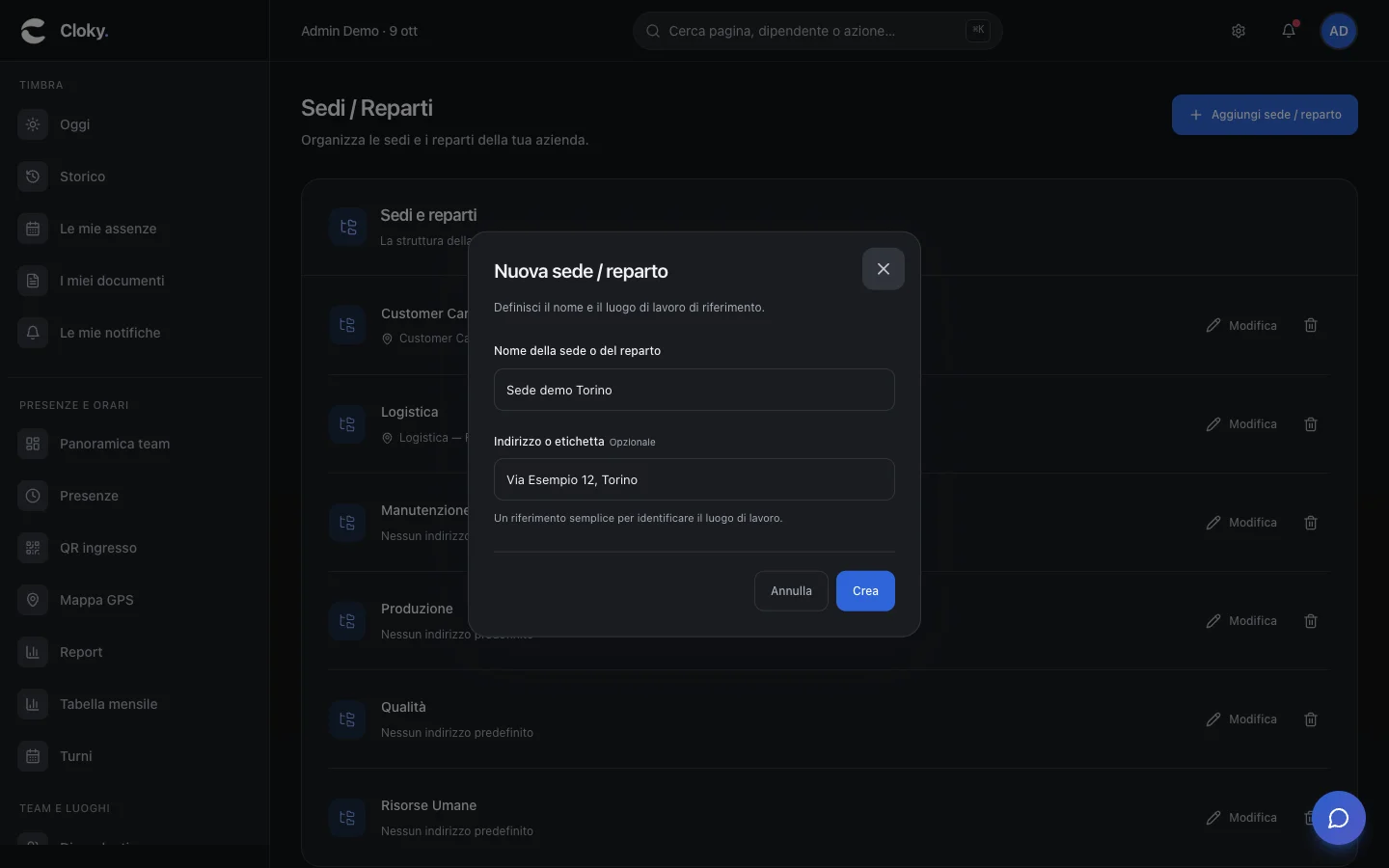This screenshot has height=868, width=1389.
Task: Click the search bar Cerca pagina
Action: click(818, 31)
